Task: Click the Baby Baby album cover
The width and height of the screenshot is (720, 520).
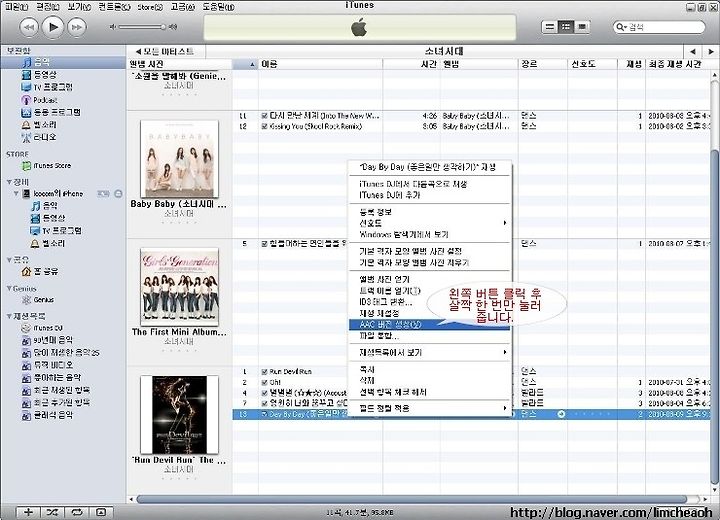Action: (180, 159)
